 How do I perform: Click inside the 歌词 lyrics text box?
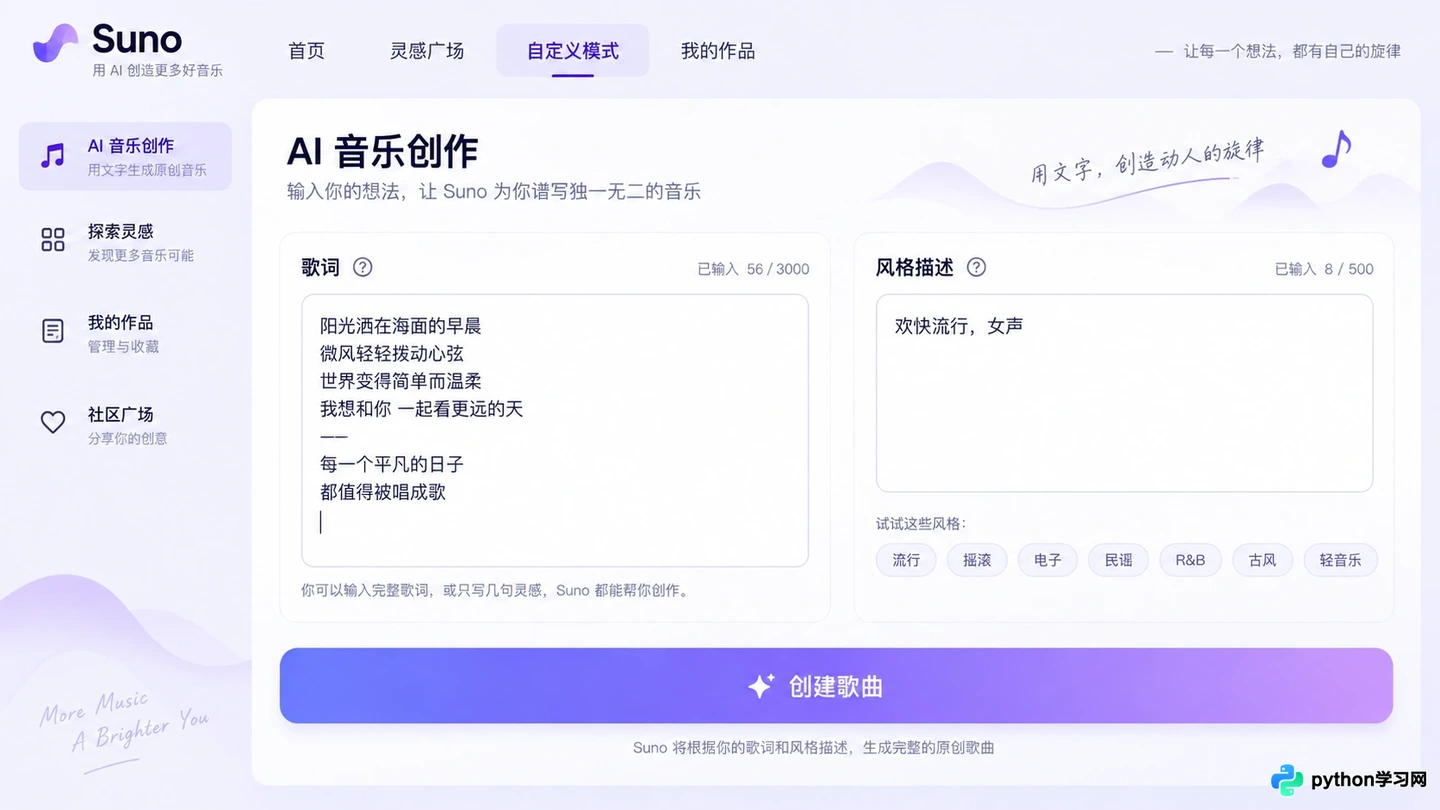555,431
